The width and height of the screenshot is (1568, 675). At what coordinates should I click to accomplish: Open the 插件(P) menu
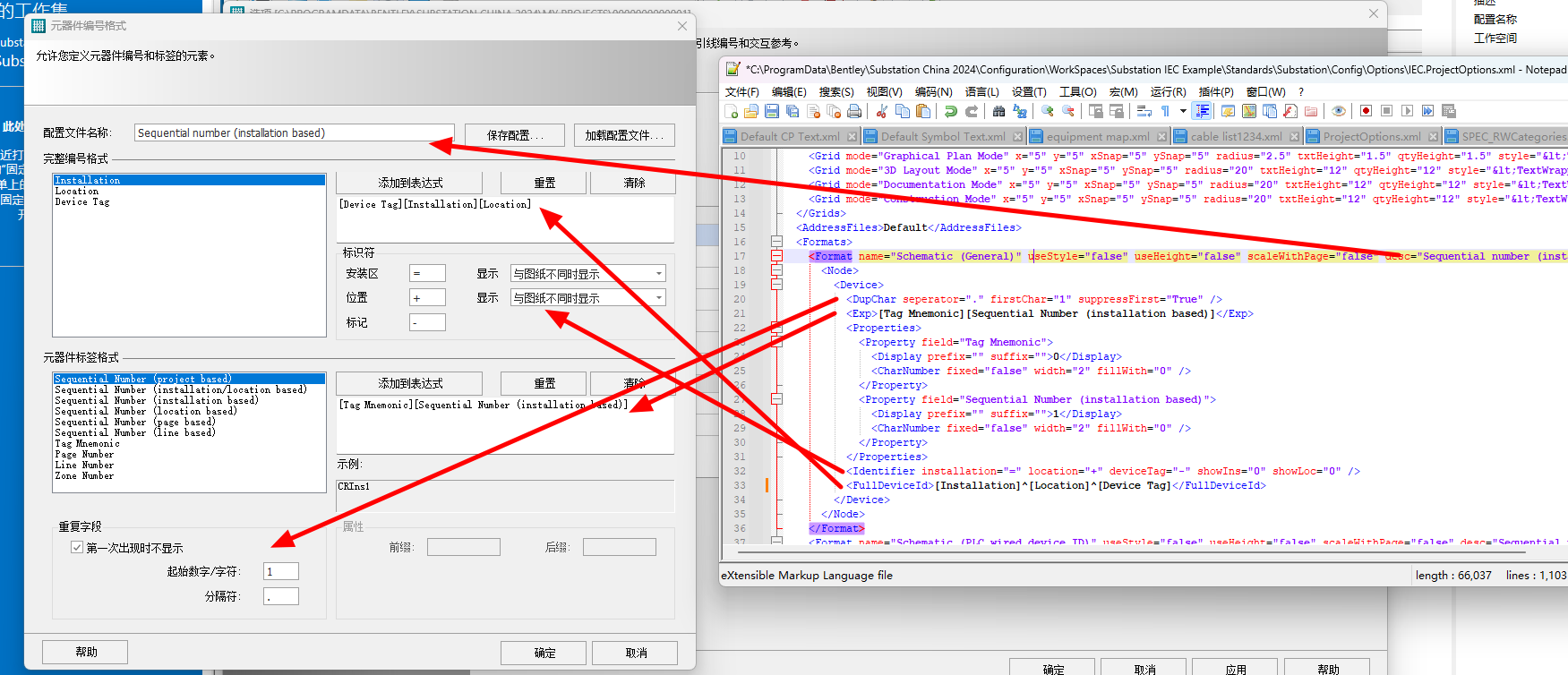pyautogui.click(x=1216, y=92)
